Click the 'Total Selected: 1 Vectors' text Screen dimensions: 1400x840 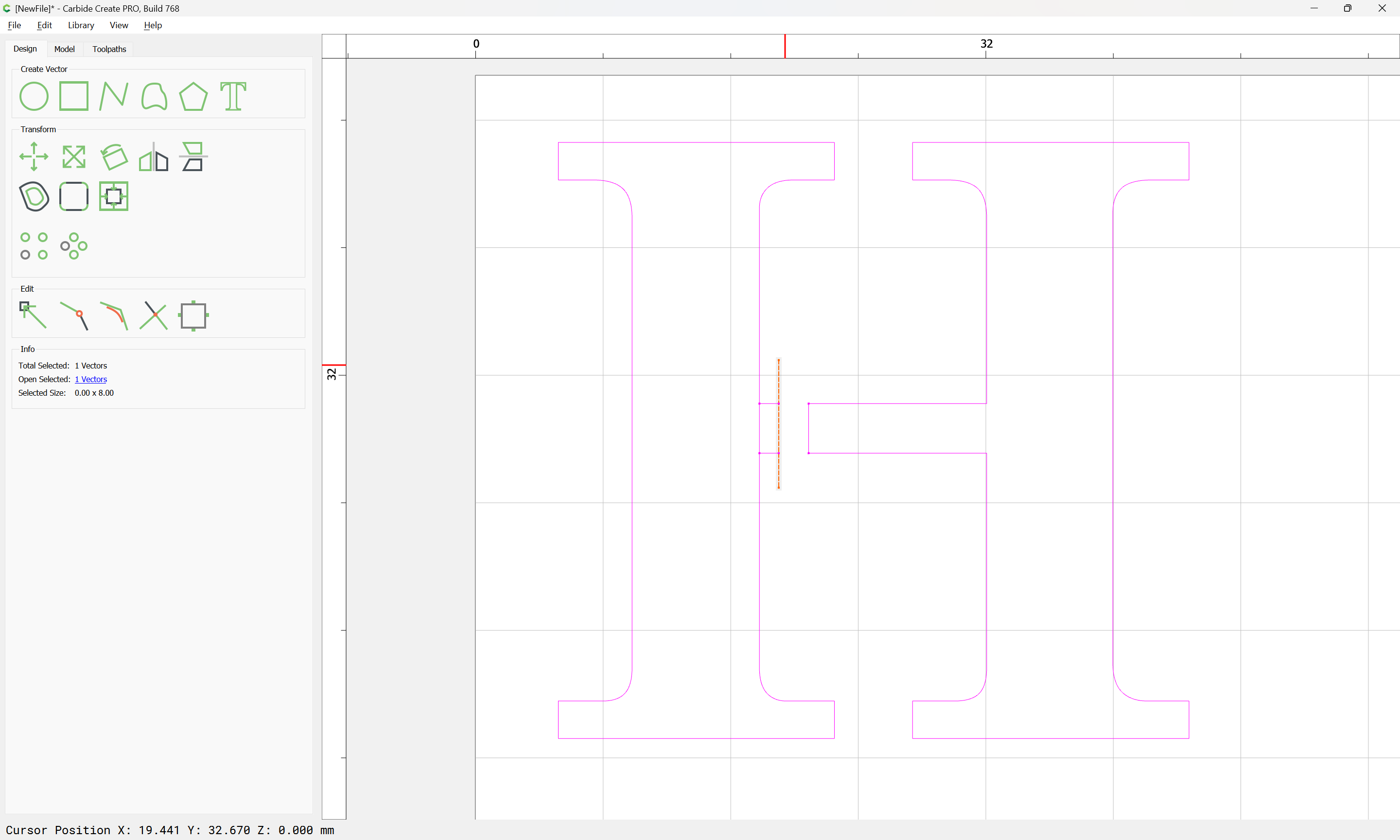62,366
